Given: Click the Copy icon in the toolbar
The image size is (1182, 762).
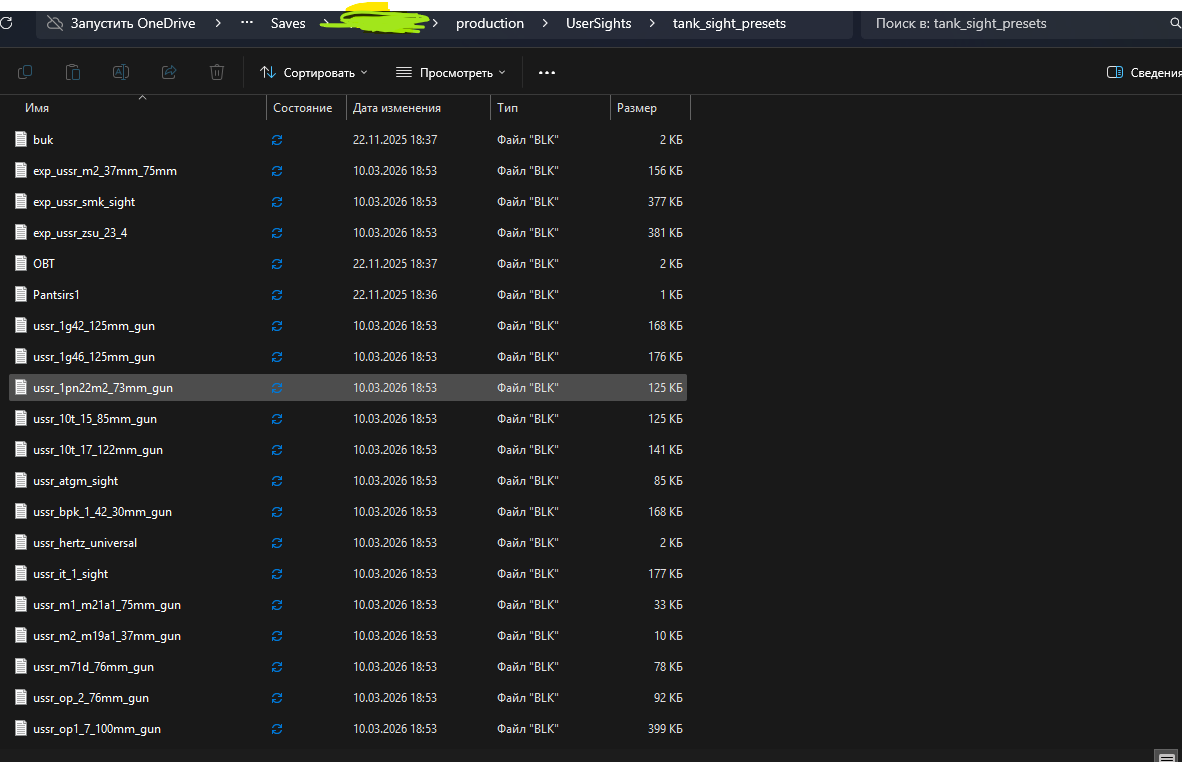Looking at the screenshot, I should pos(25,72).
